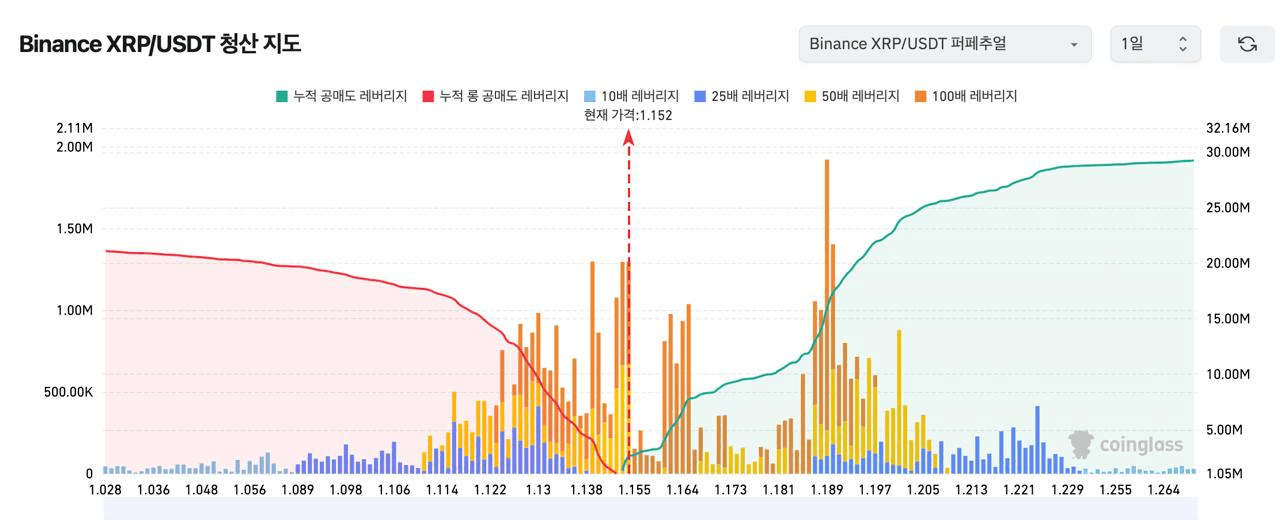The height and width of the screenshot is (520, 1280).
Task: Click the 1.155 price axis label
Action: [x=634, y=490]
